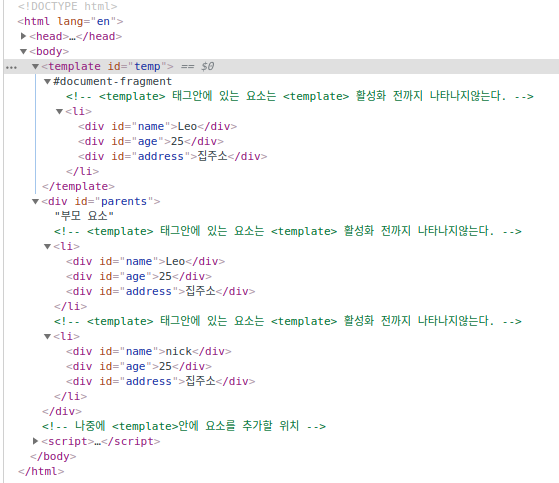Select the comment starting with 나중에
The height and width of the screenshot is (483, 559).
click(184, 426)
